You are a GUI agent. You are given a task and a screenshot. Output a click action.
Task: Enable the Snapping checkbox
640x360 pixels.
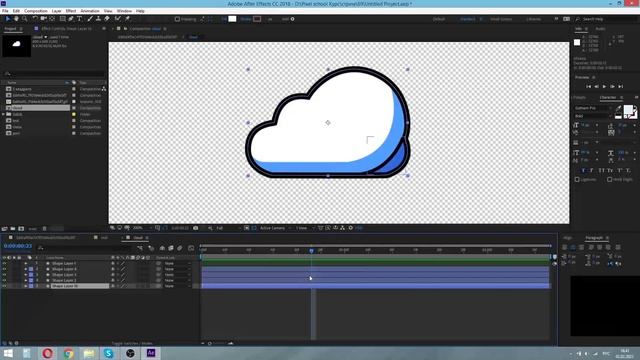click(x=177, y=19)
